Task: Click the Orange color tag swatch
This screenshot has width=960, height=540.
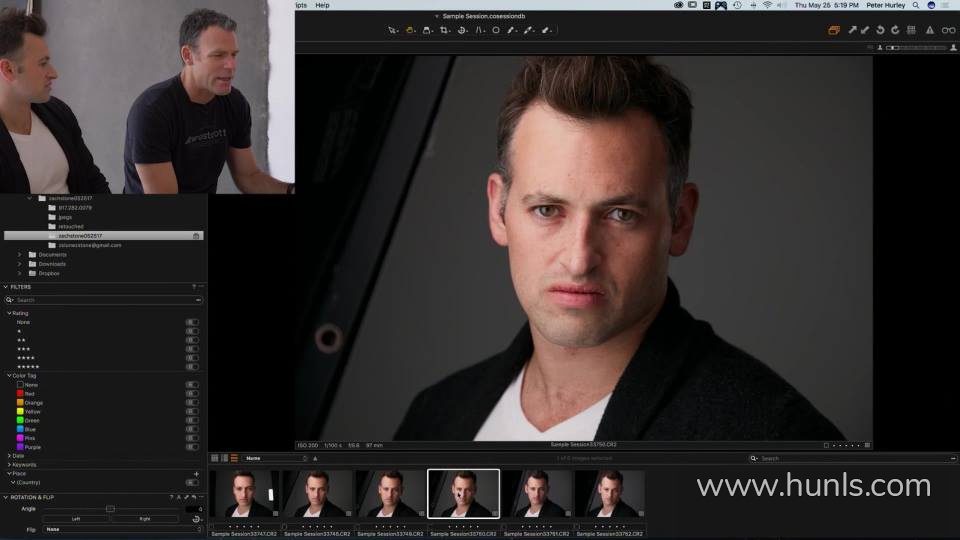Action: [x=20, y=403]
